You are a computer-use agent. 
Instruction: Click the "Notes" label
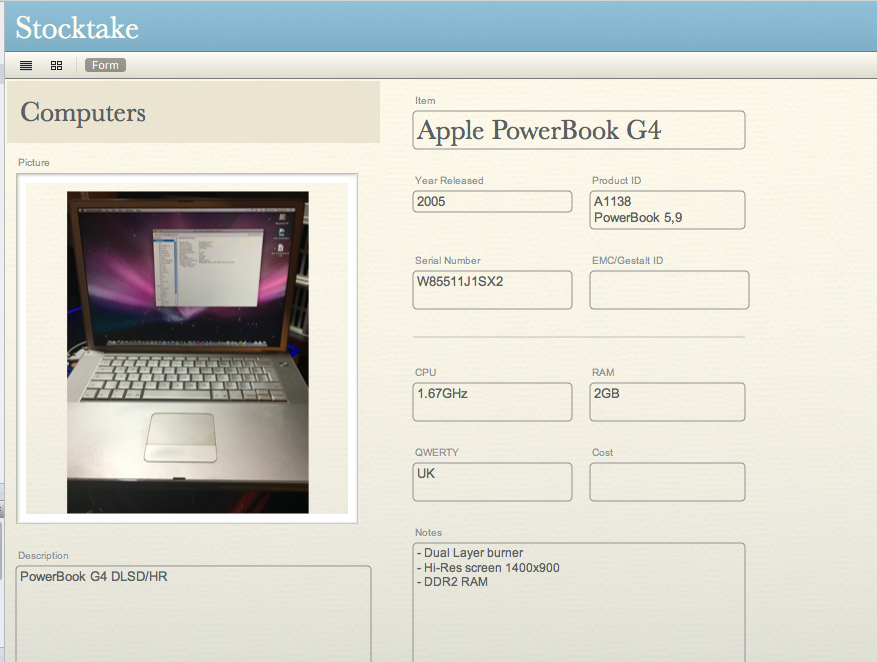tap(428, 532)
